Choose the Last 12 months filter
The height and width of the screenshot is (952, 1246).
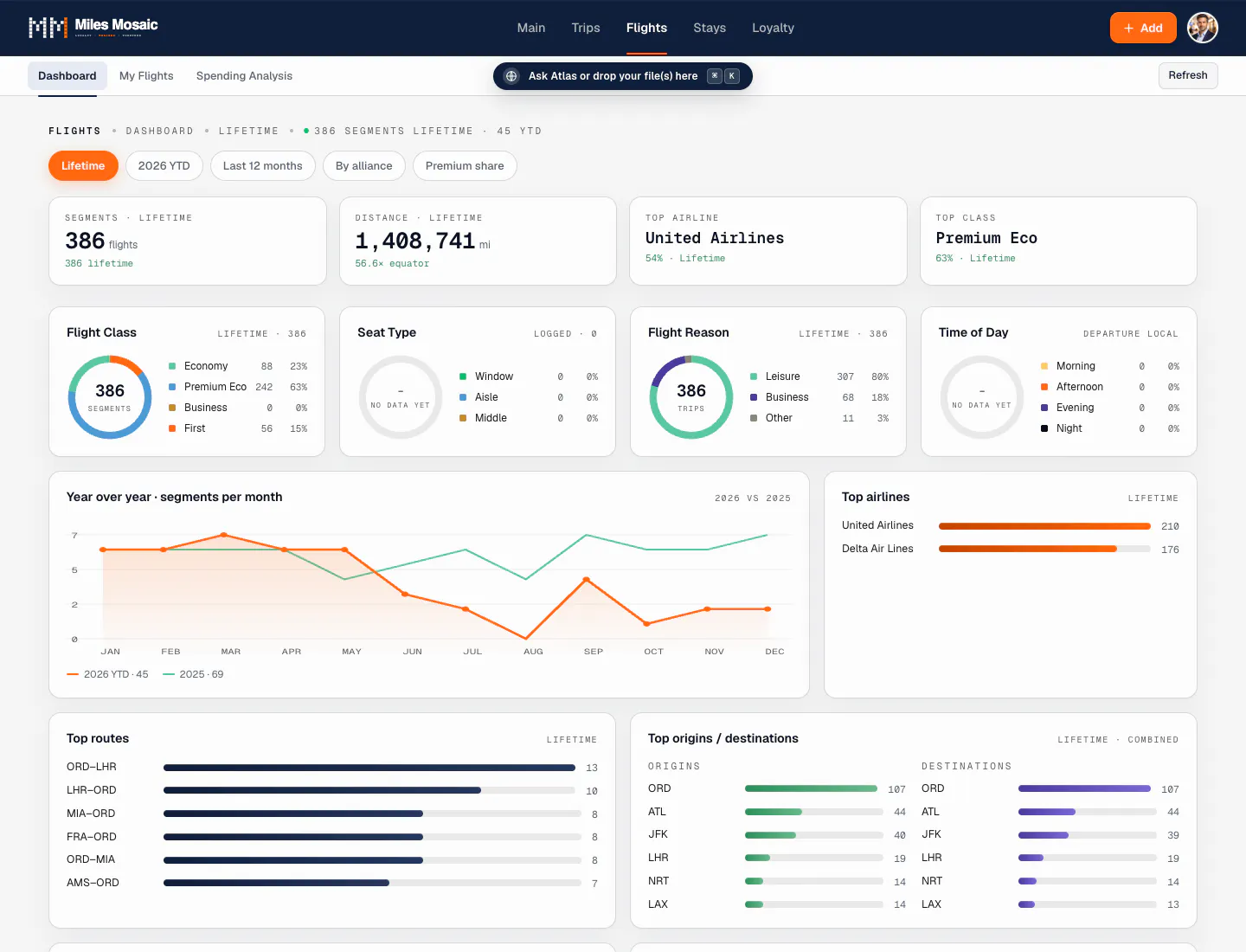pyautogui.click(x=263, y=165)
